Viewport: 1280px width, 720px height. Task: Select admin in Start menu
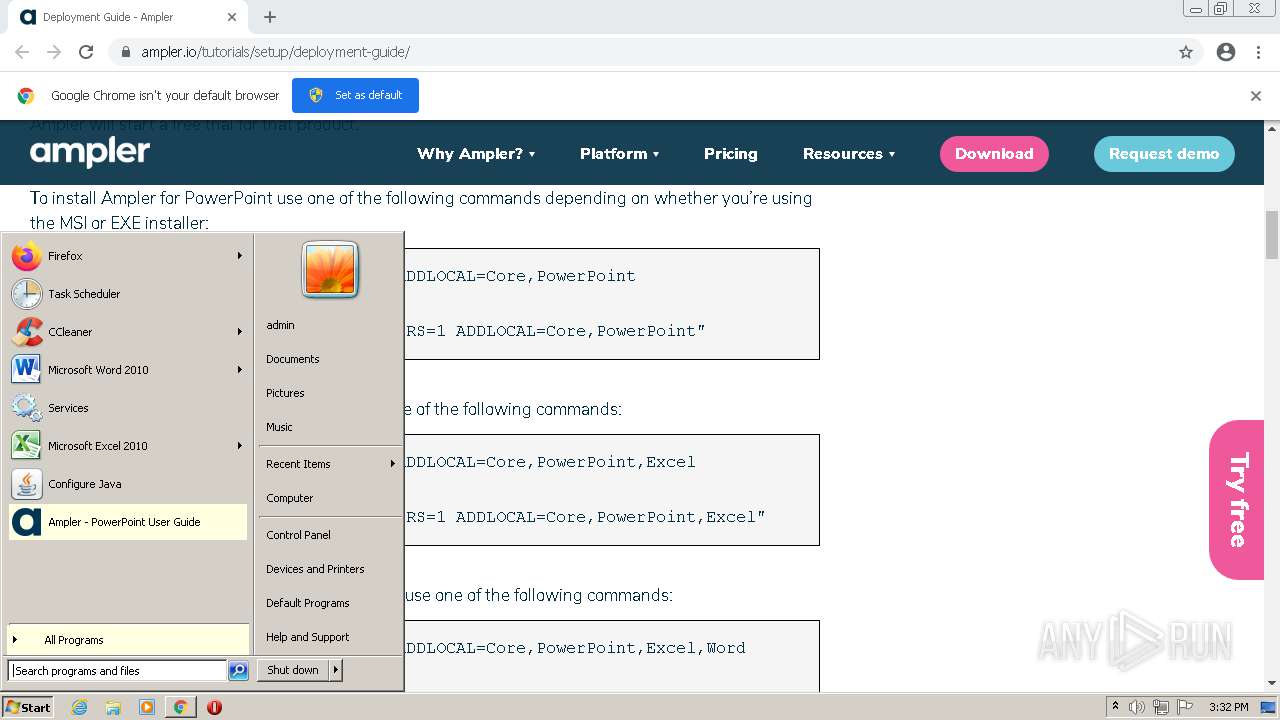pyautogui.click(x=280, y=325)
